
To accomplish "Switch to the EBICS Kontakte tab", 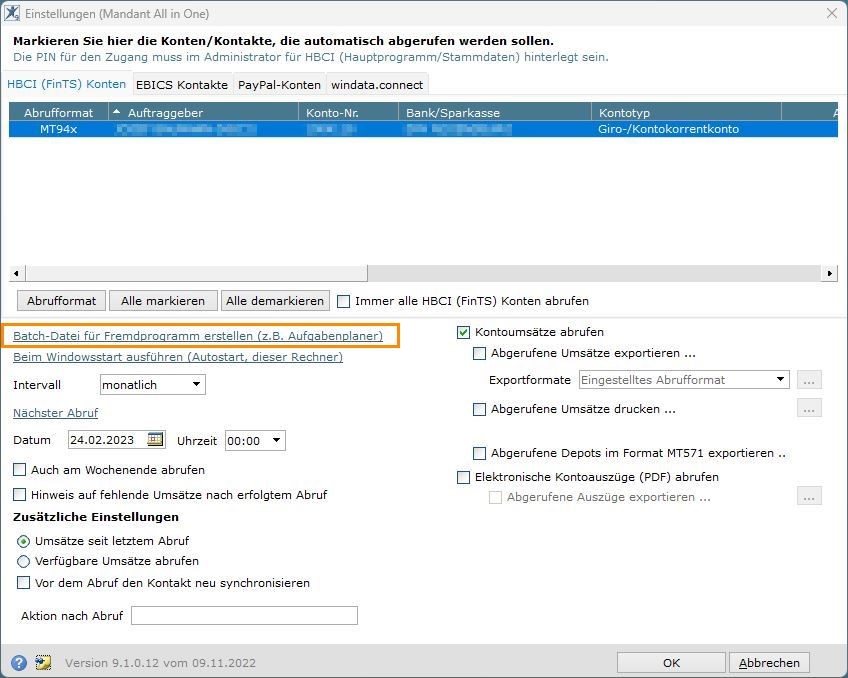I will tap(182, 85).
